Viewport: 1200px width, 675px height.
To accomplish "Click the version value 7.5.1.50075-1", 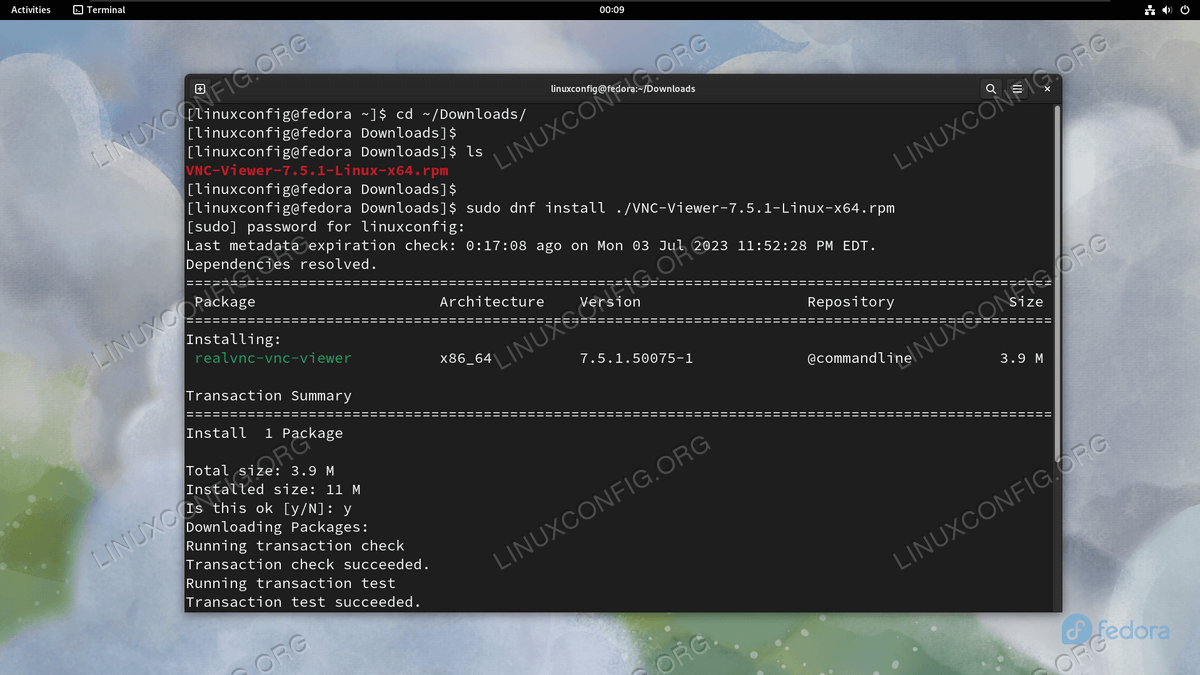I will tap(637, 358).
